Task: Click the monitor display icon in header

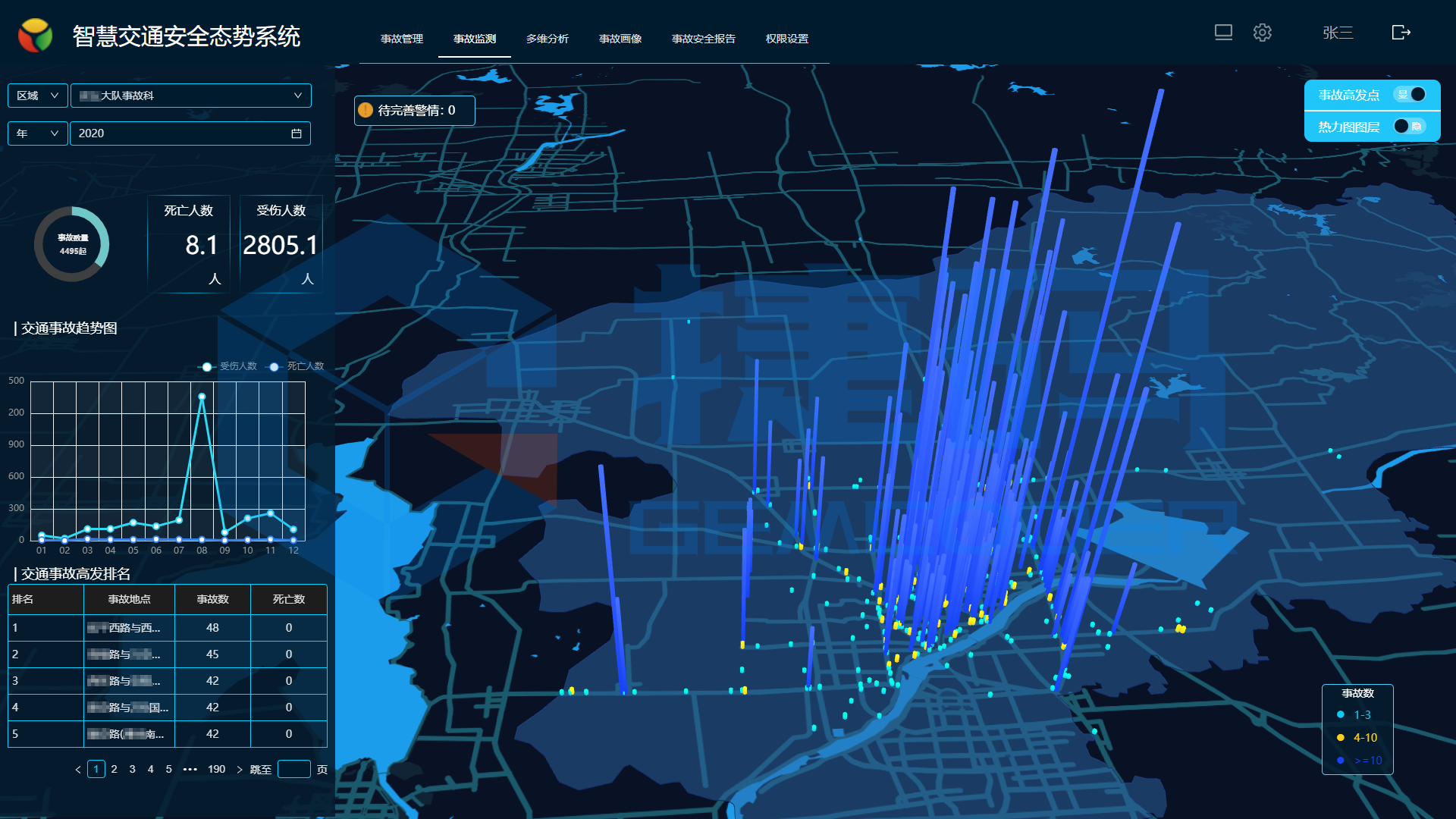Action: pyautogui.click(x=1223, y=33)
